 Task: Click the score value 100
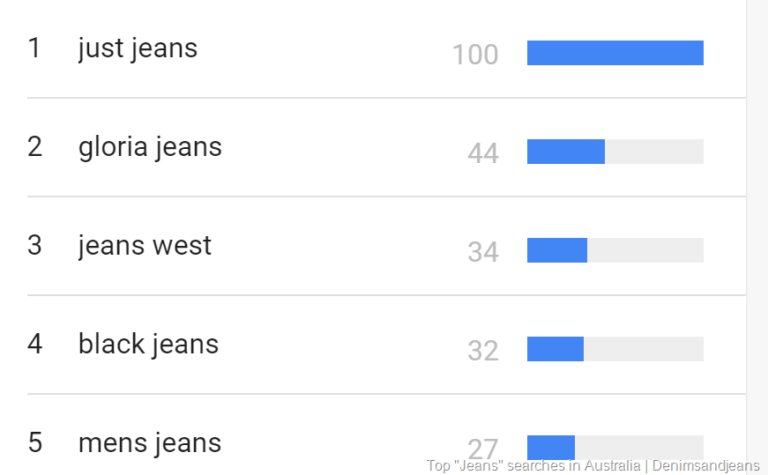(x=475, y=55)
